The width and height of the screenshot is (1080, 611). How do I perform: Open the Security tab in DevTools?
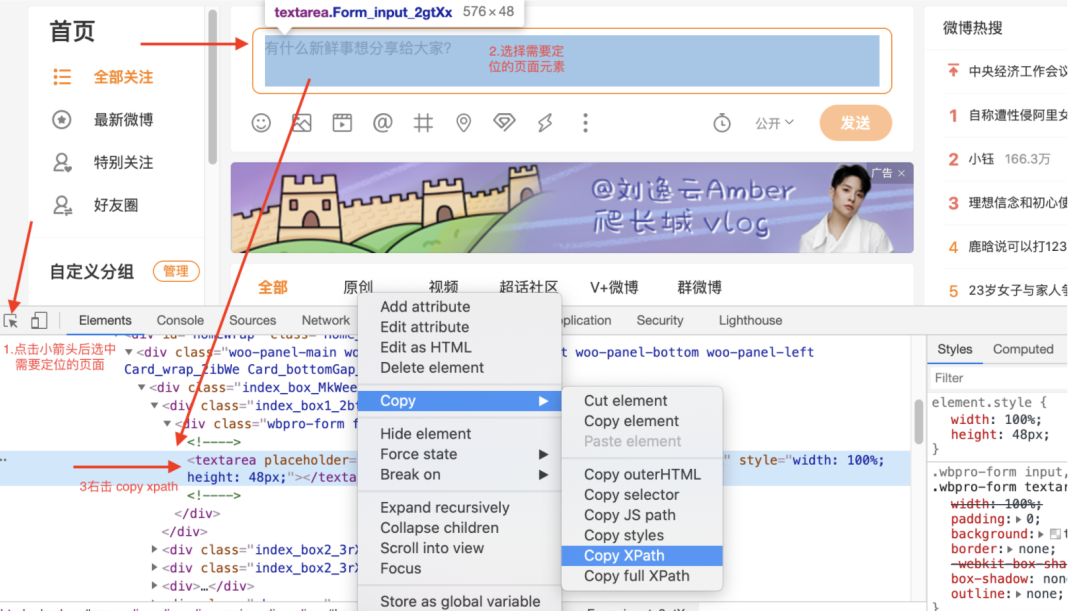660,320
